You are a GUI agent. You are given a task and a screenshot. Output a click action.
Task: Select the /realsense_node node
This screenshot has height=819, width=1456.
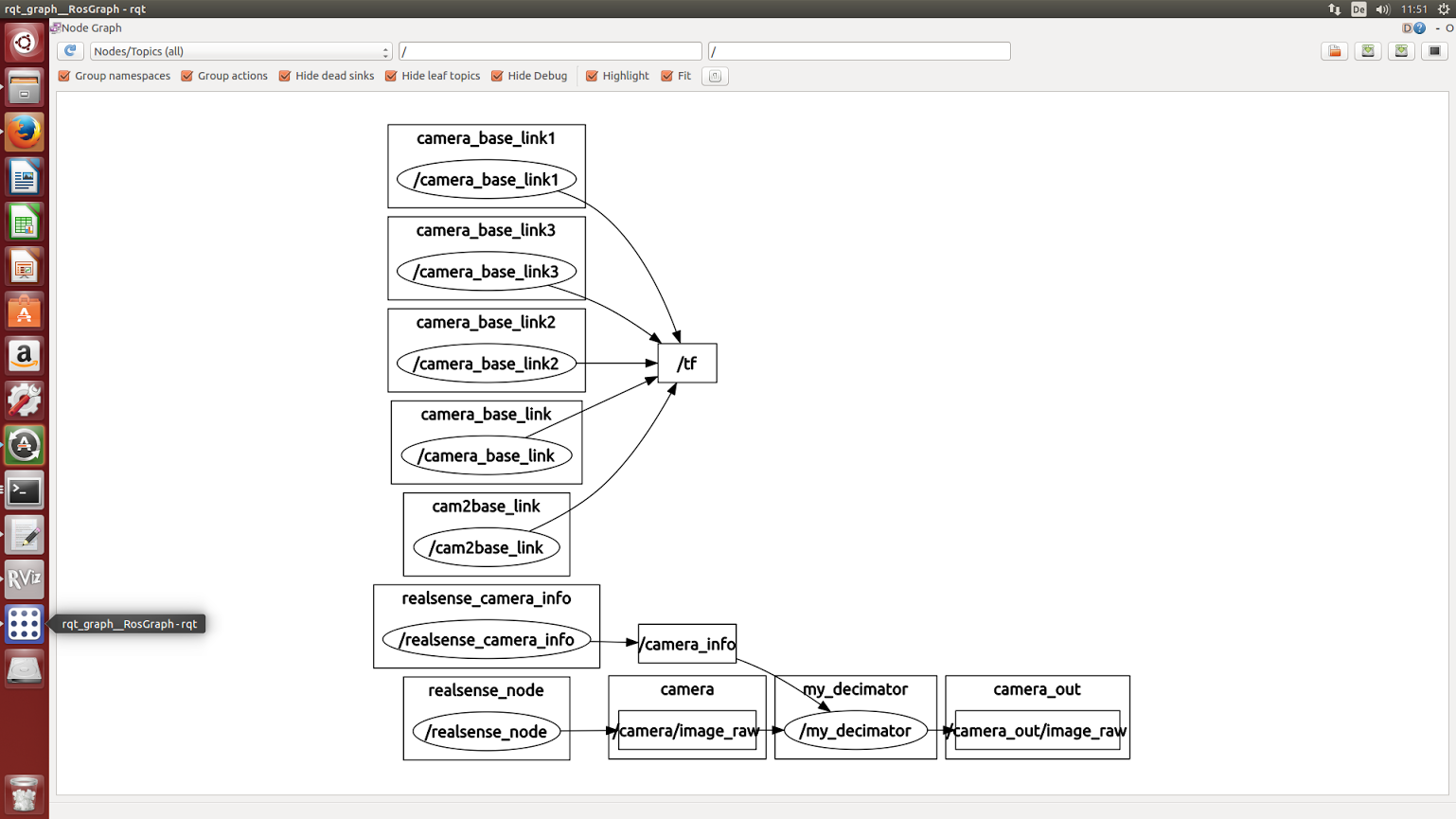[486, 731]
